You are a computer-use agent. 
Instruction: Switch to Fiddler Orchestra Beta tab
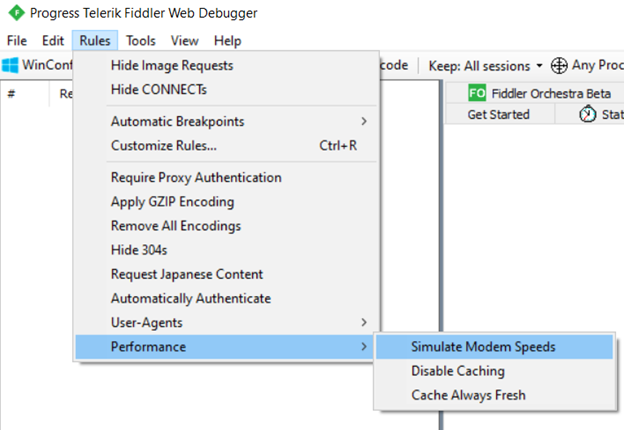tap(539, 93)
